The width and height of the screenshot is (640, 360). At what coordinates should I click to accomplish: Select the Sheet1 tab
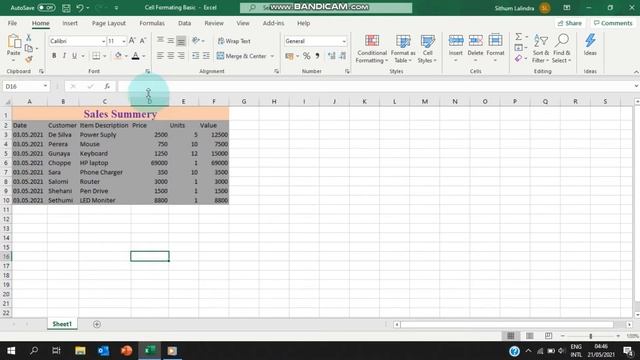coord(62,324)
